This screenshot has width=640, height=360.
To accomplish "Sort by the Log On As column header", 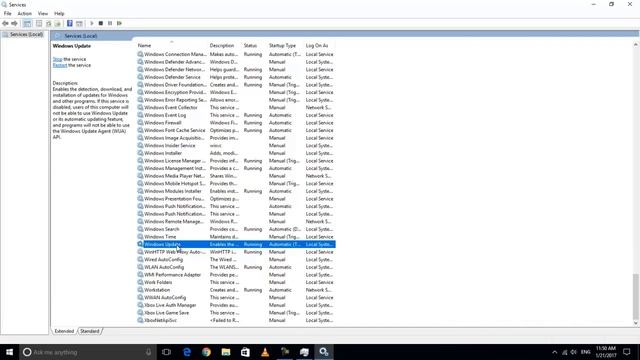I will pyautogui.click(x=319, y=46).
